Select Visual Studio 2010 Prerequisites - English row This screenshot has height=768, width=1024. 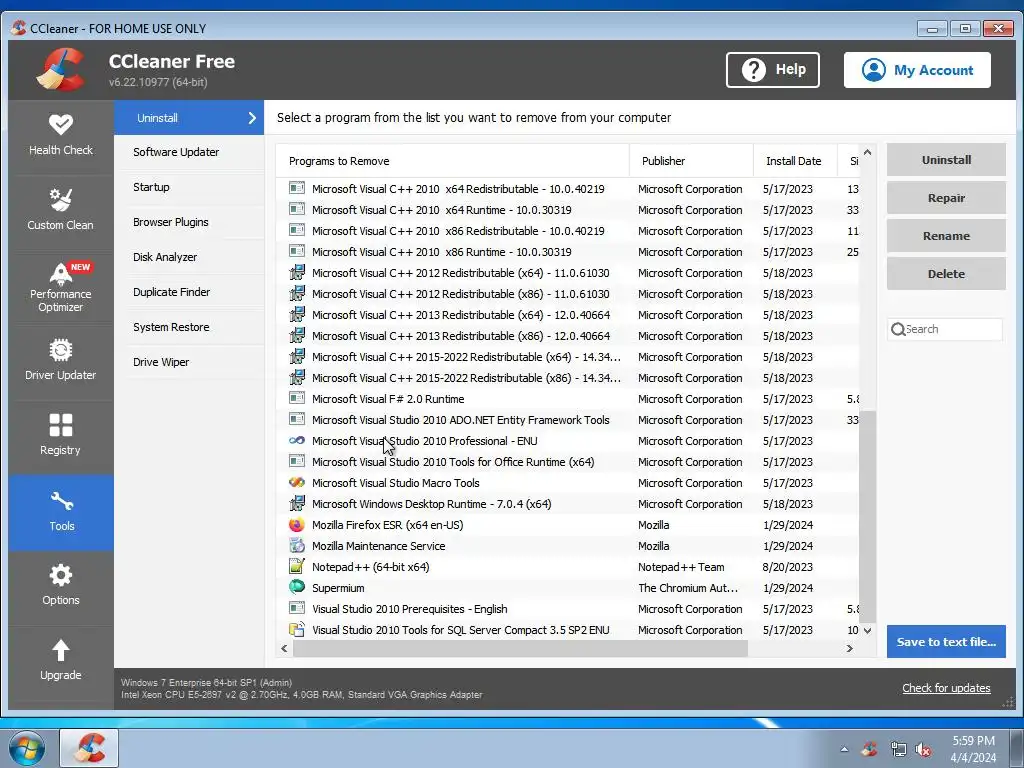(x=568, y=609)
